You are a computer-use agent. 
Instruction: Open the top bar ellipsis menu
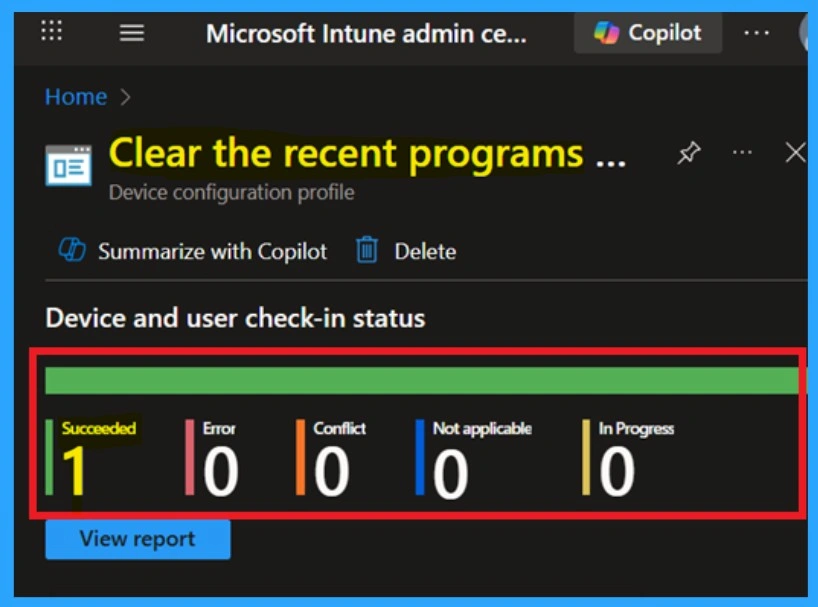pyautogui.click(x=757, y=33)
